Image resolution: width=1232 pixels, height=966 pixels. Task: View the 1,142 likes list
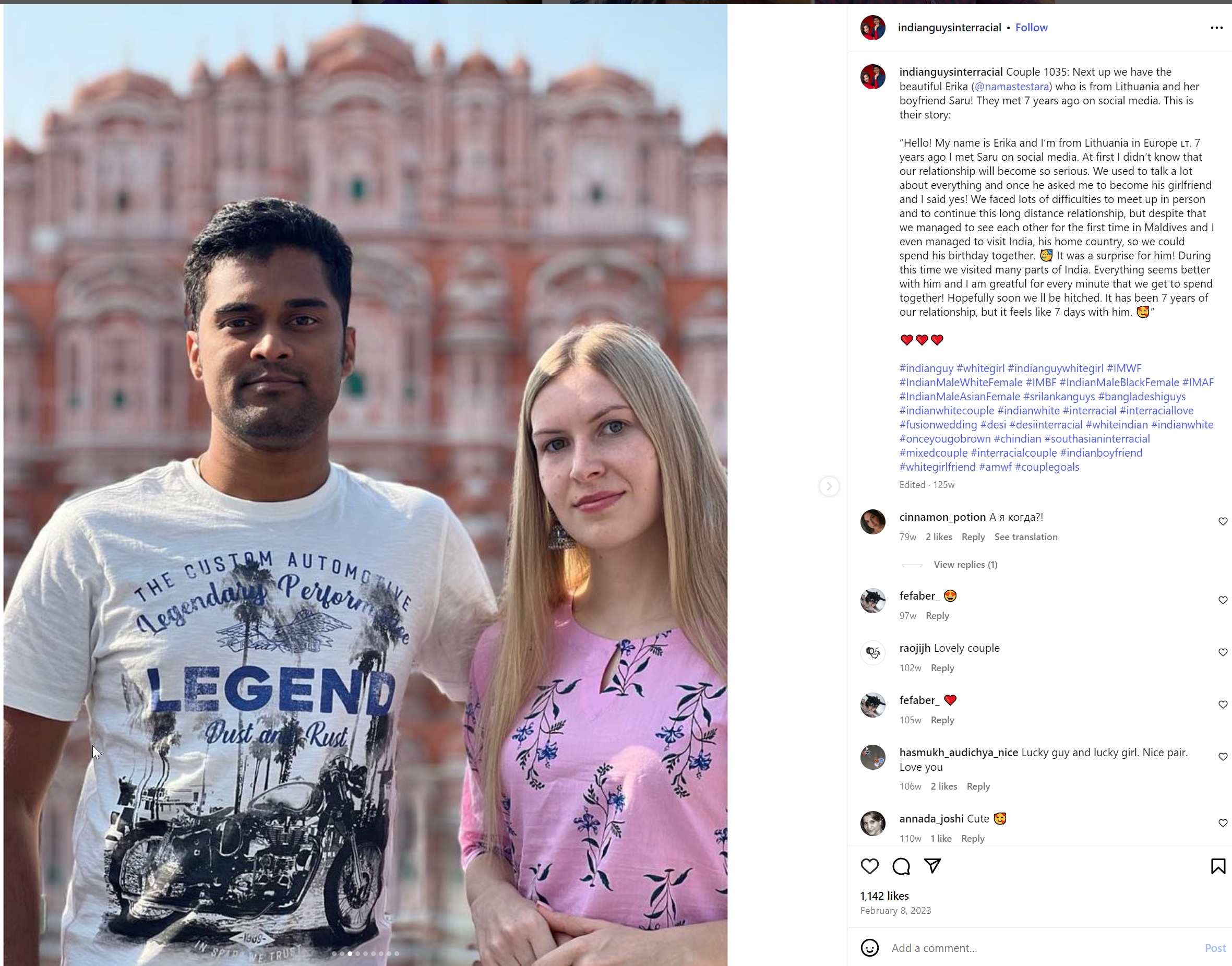tap(884, 896)
